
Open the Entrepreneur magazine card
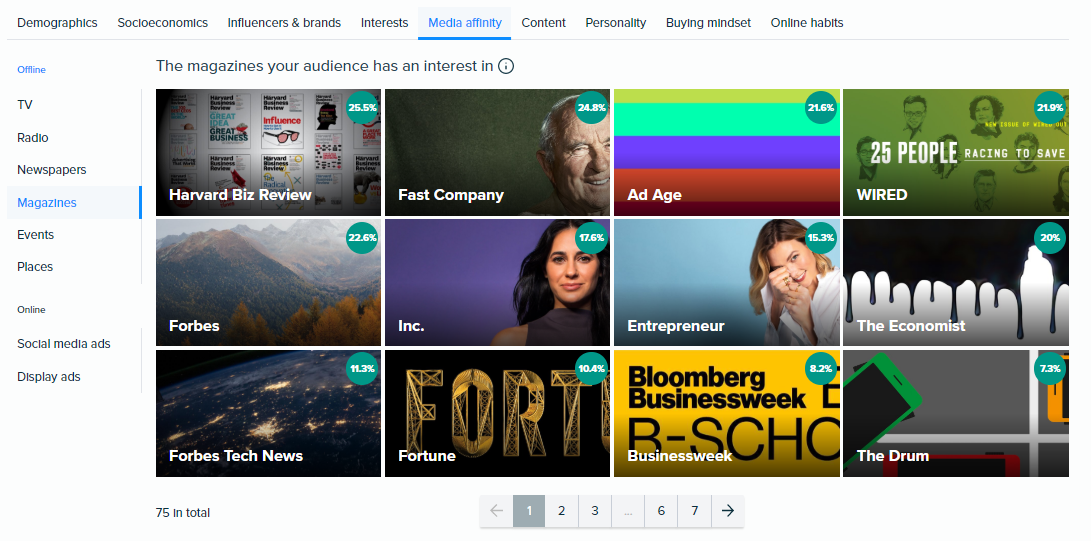point(726,282)
